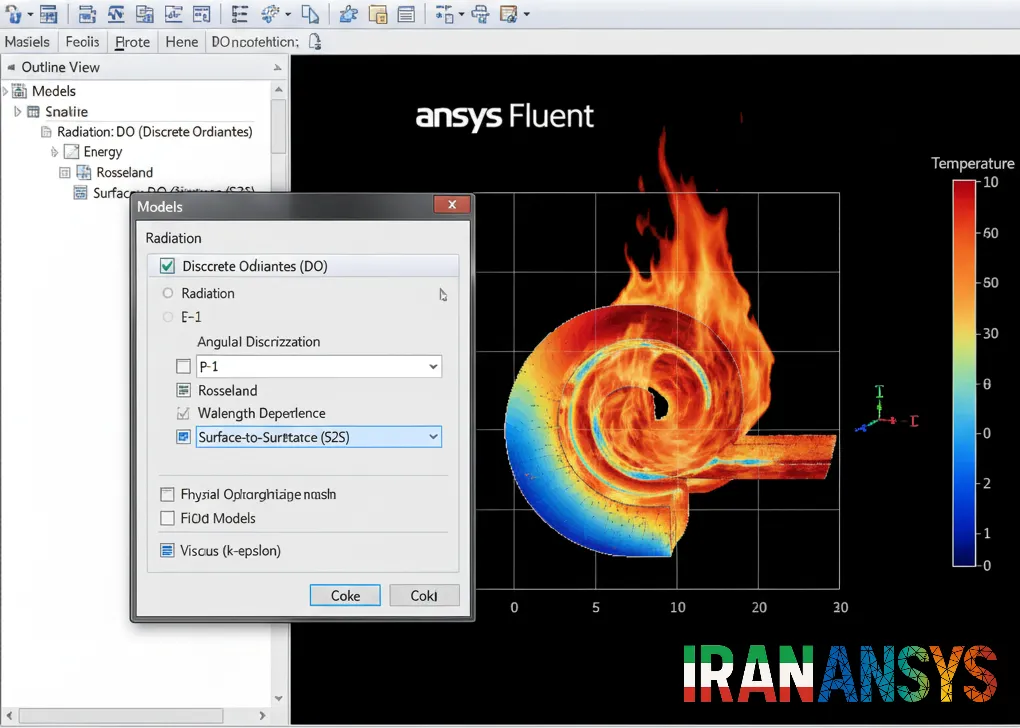
Task: Open dropdown arrow beside orange report icon
Action: [x=526, y=14]
